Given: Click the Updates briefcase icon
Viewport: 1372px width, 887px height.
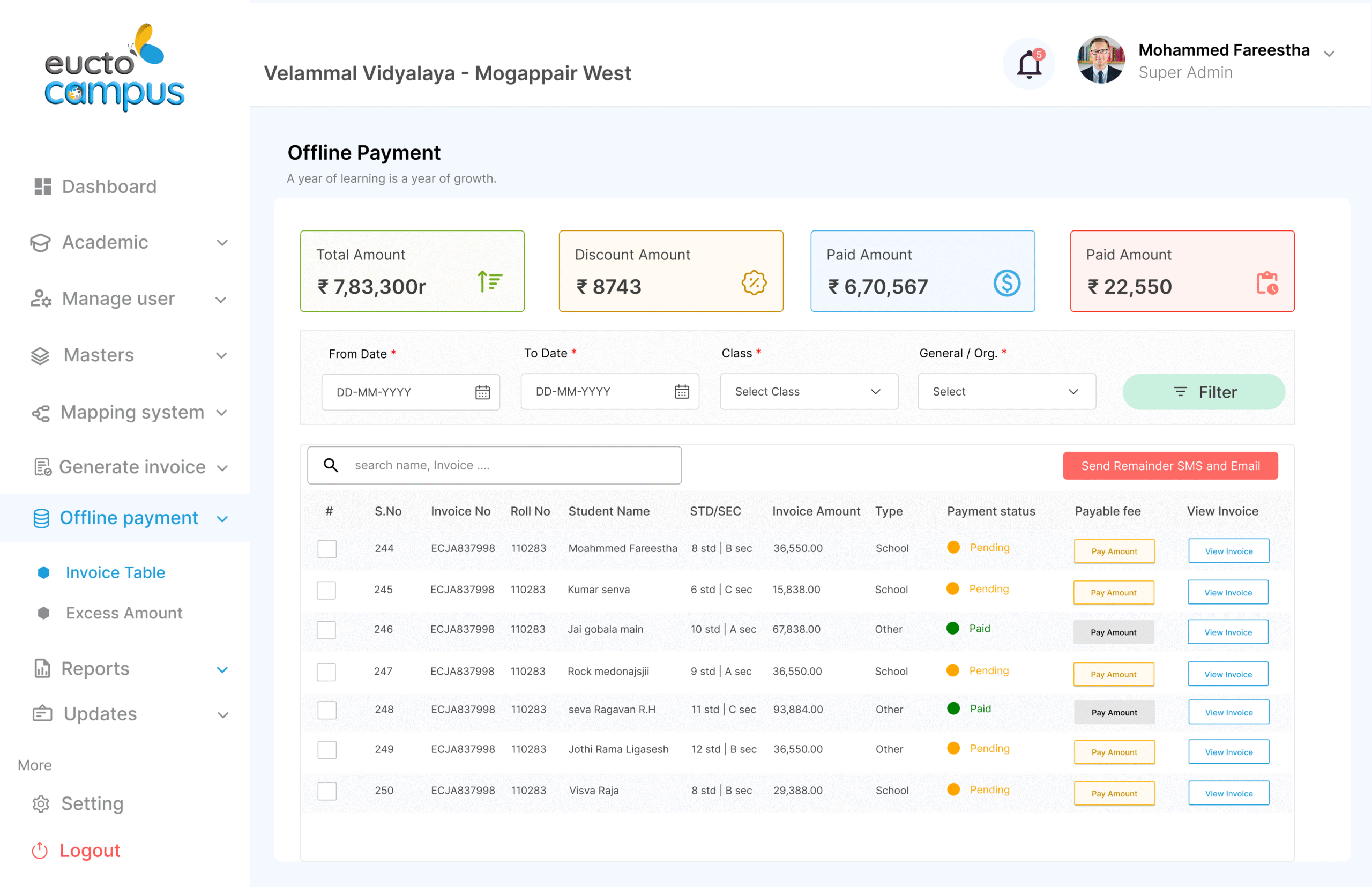Looking at the screenshot, I should point(42,714).
